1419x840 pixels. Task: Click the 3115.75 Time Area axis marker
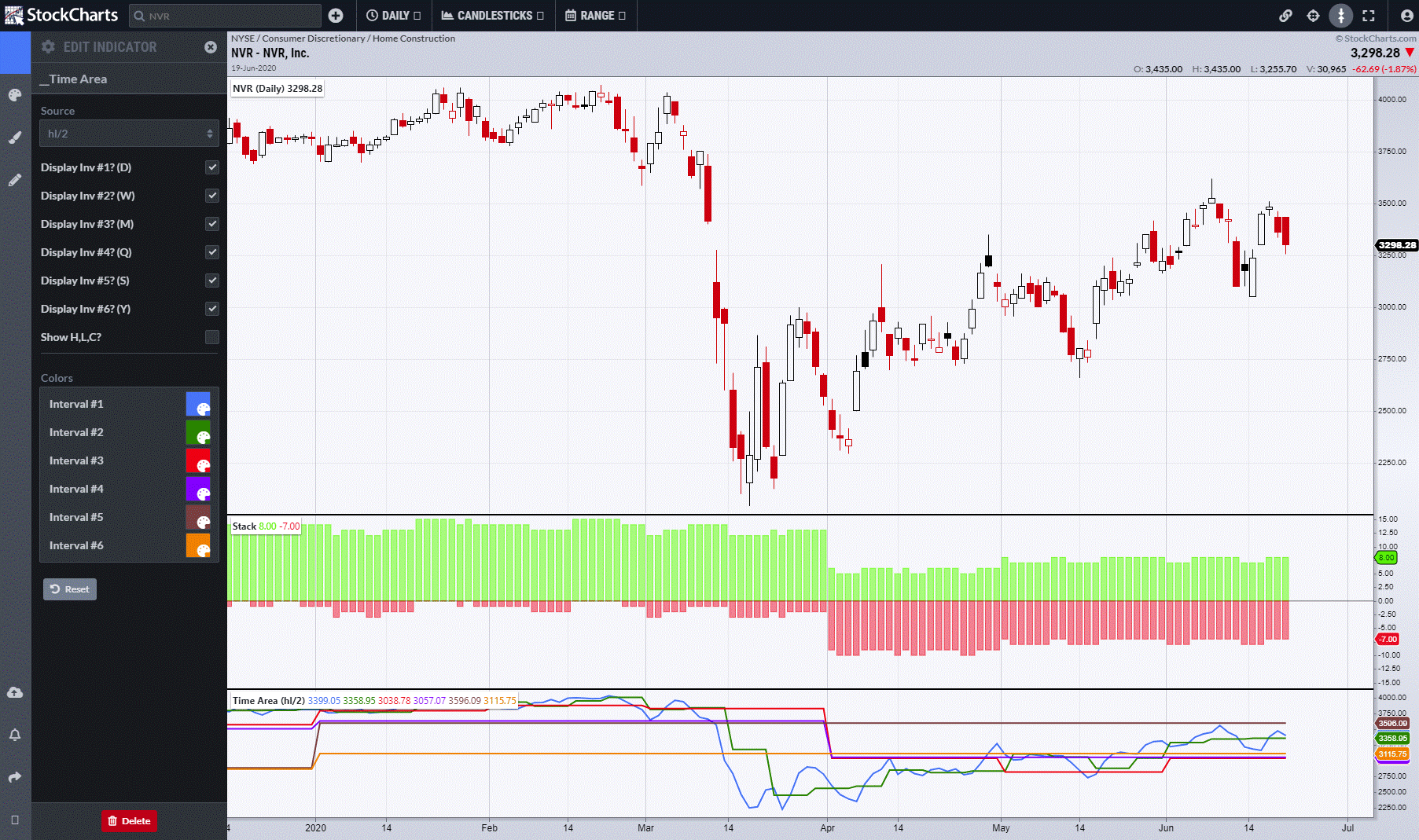pyautogui.click(x=1393, y=754)
